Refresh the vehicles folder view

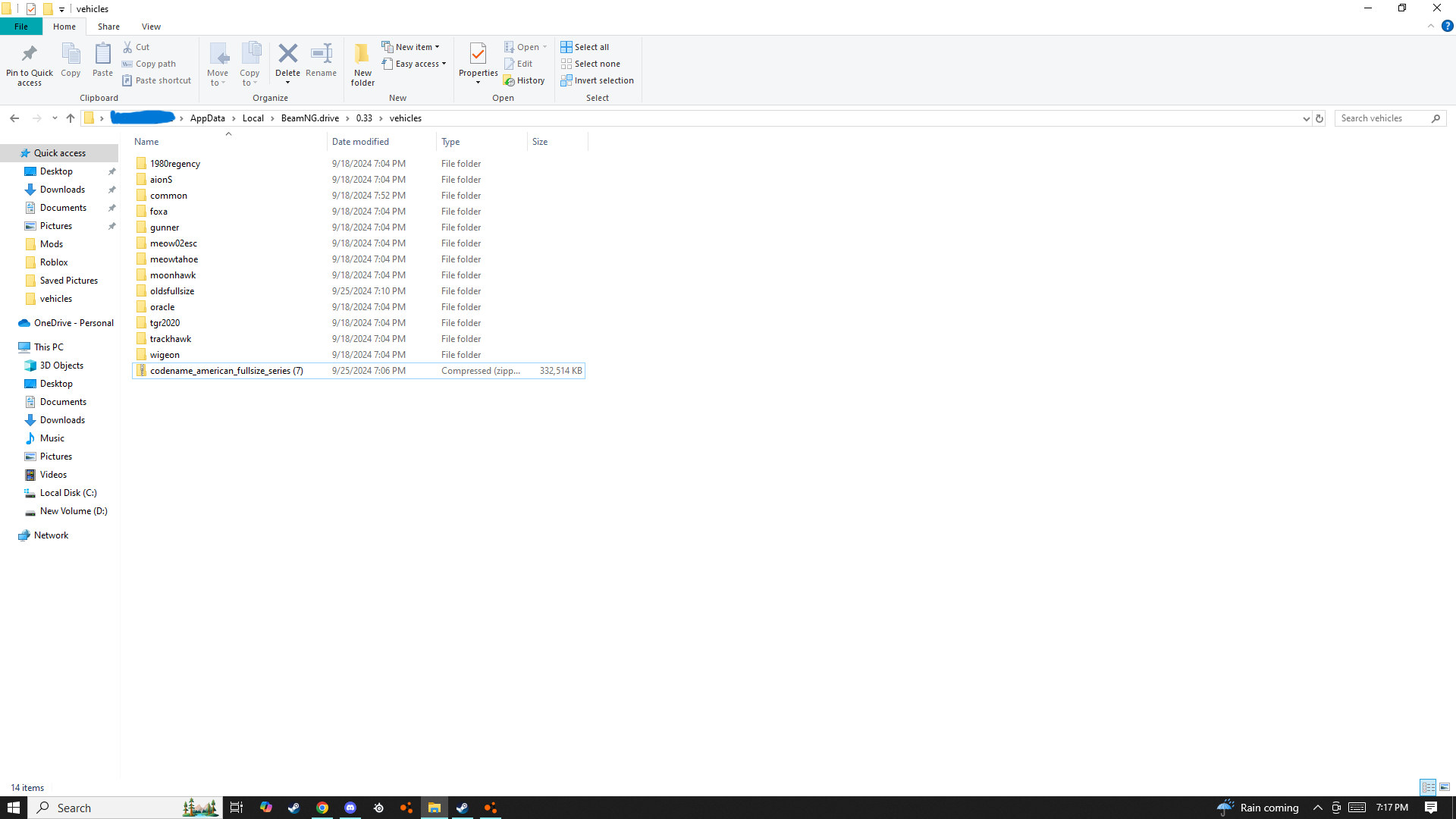coord(1319,118)
